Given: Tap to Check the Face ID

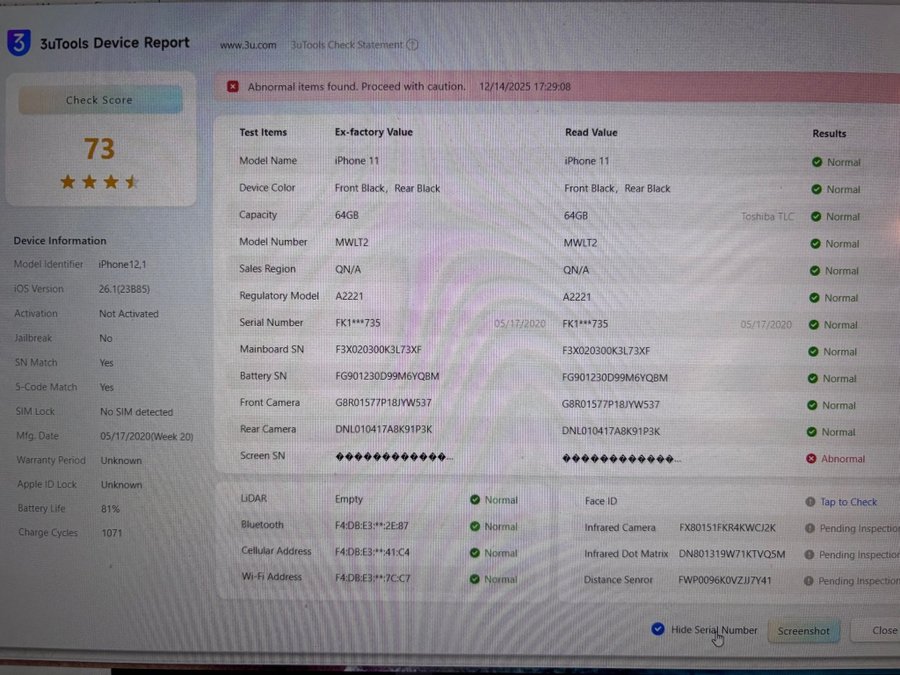Looking at the screenshot, I should [x=848, y=502].
